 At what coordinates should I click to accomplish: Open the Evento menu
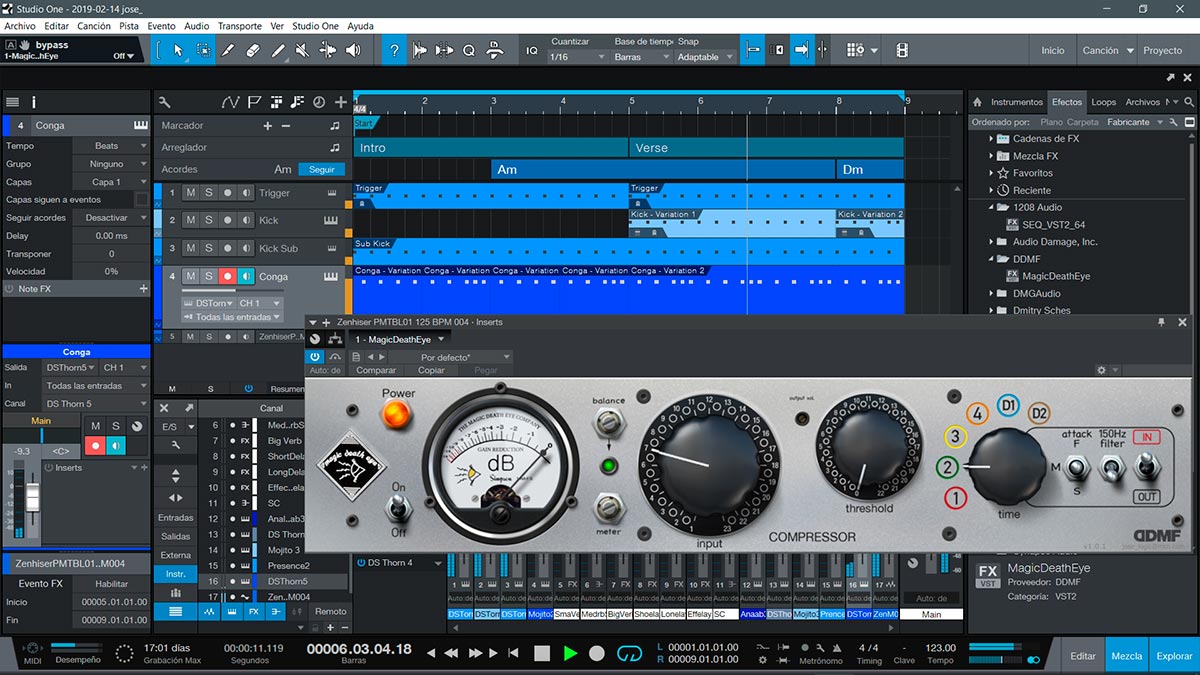click(161, 26)
